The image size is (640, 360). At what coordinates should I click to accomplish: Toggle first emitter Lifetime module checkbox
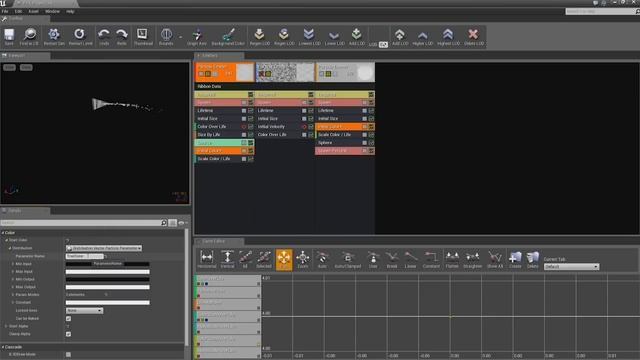(x=251, y=111)
